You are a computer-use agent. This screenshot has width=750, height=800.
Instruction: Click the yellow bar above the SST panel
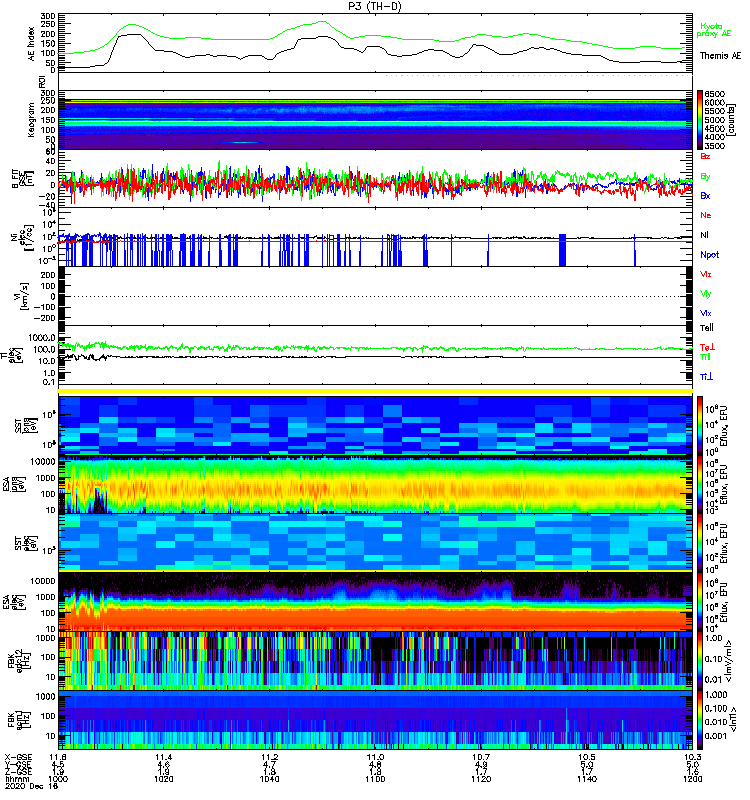coord(376,391)
